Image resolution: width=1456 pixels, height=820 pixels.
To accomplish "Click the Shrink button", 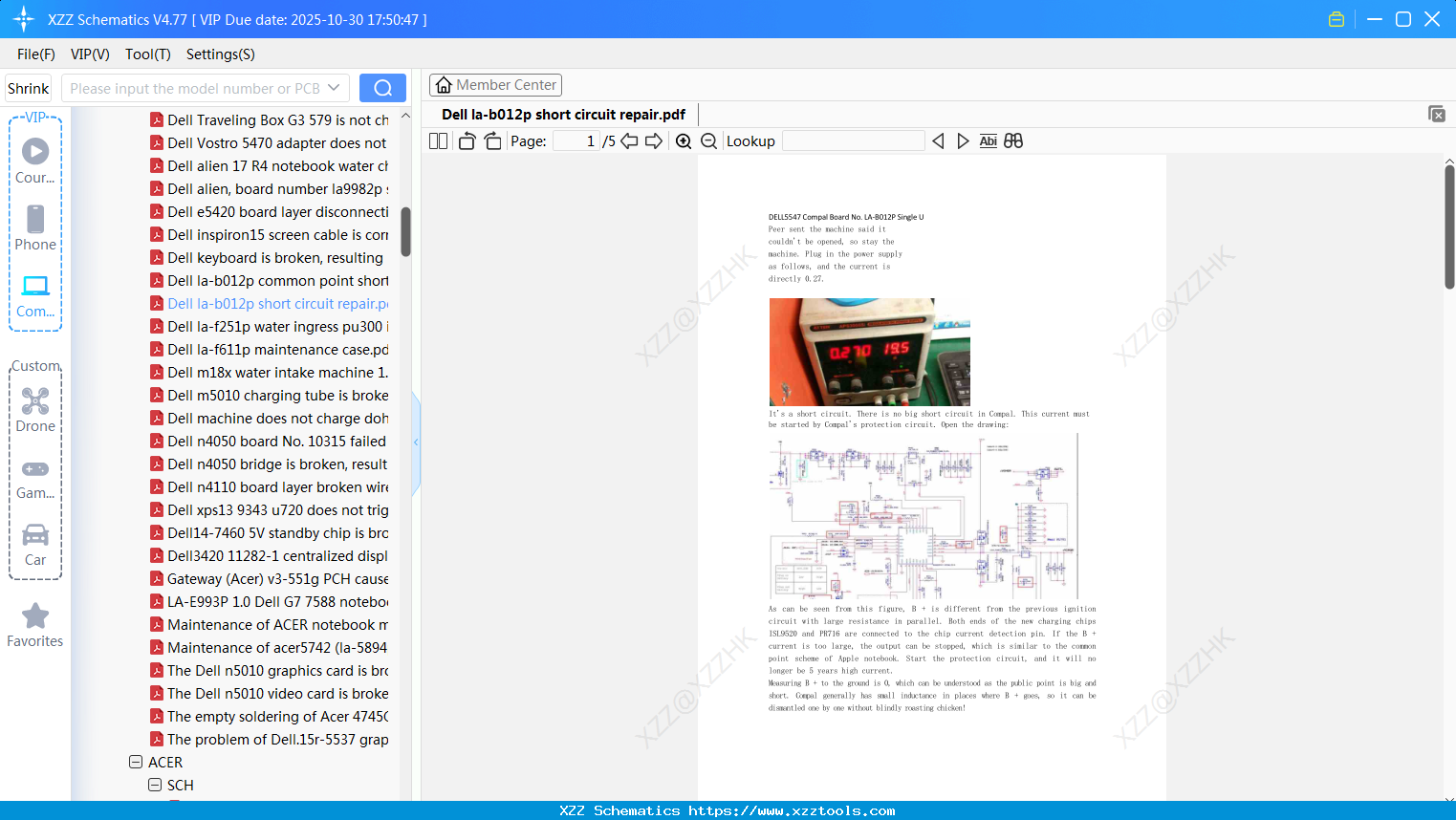I will pos(28,88).
